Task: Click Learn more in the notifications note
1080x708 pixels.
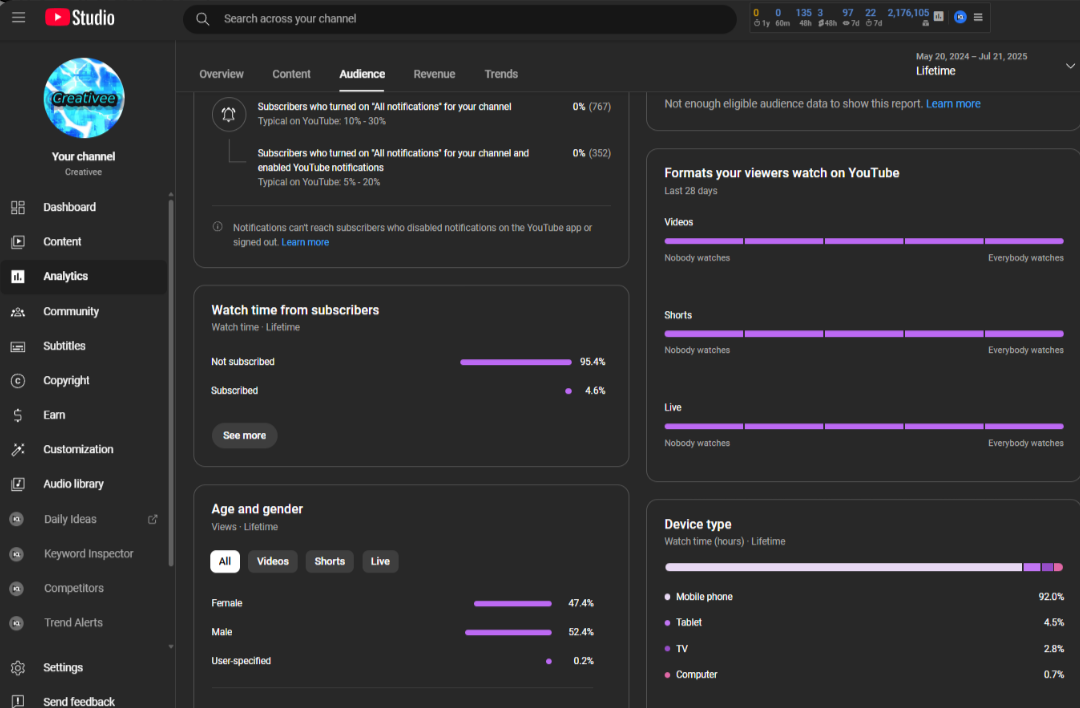Action: (x=305, y=242)
